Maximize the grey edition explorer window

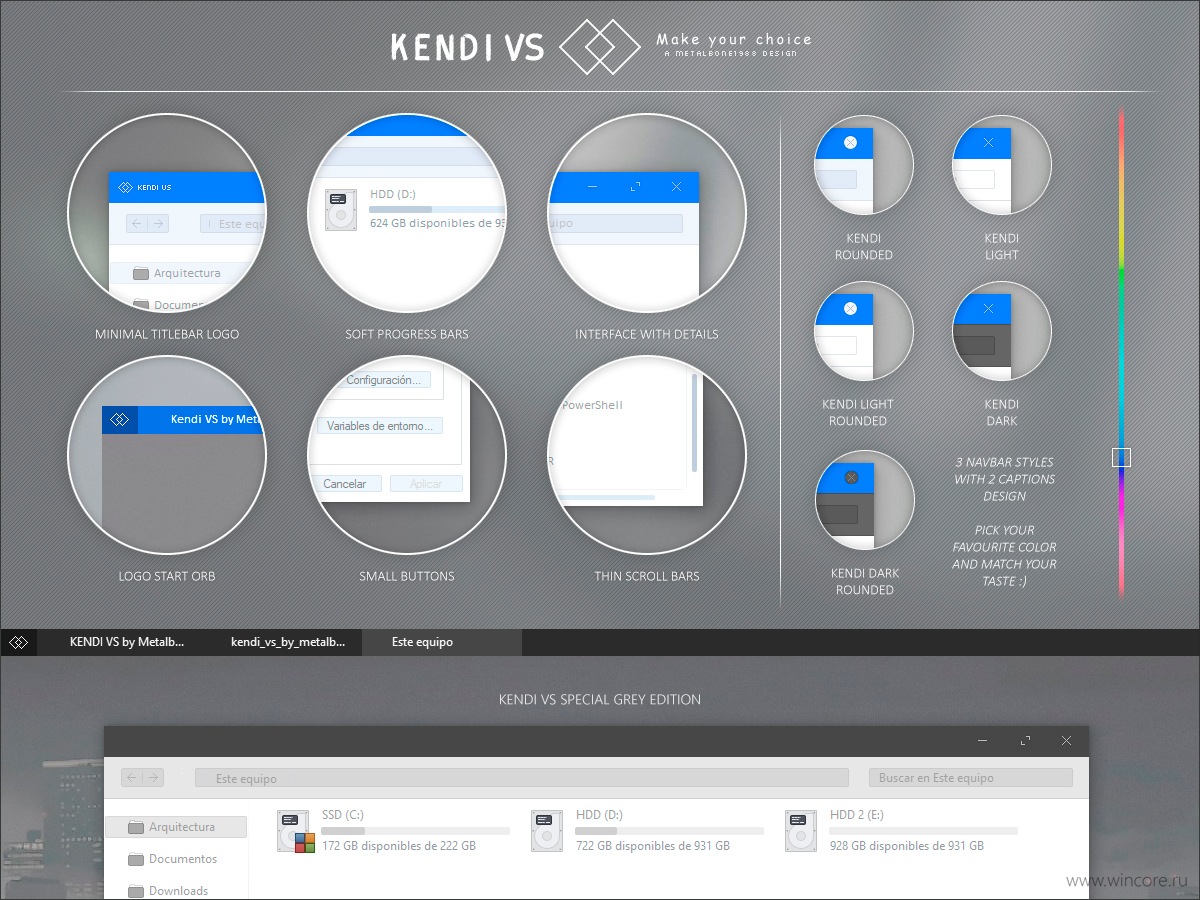[x=1026, y=741]
